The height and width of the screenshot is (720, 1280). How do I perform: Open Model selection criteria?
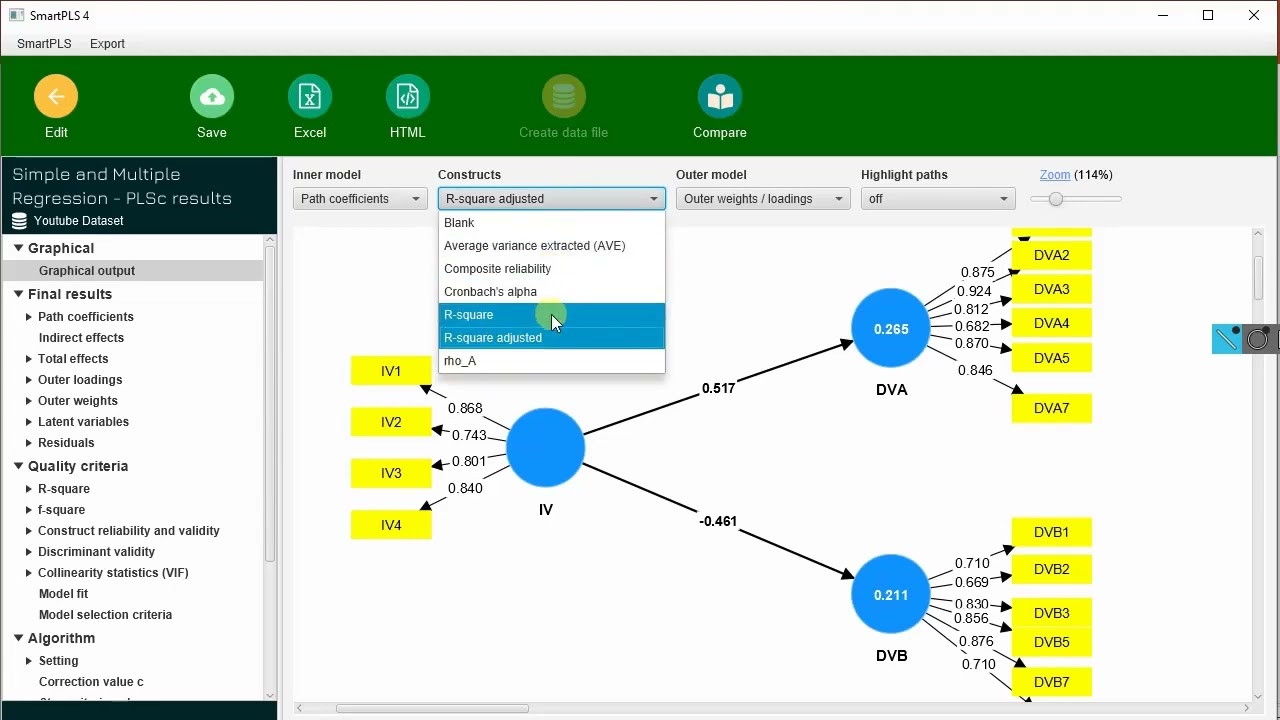point(105,615)
